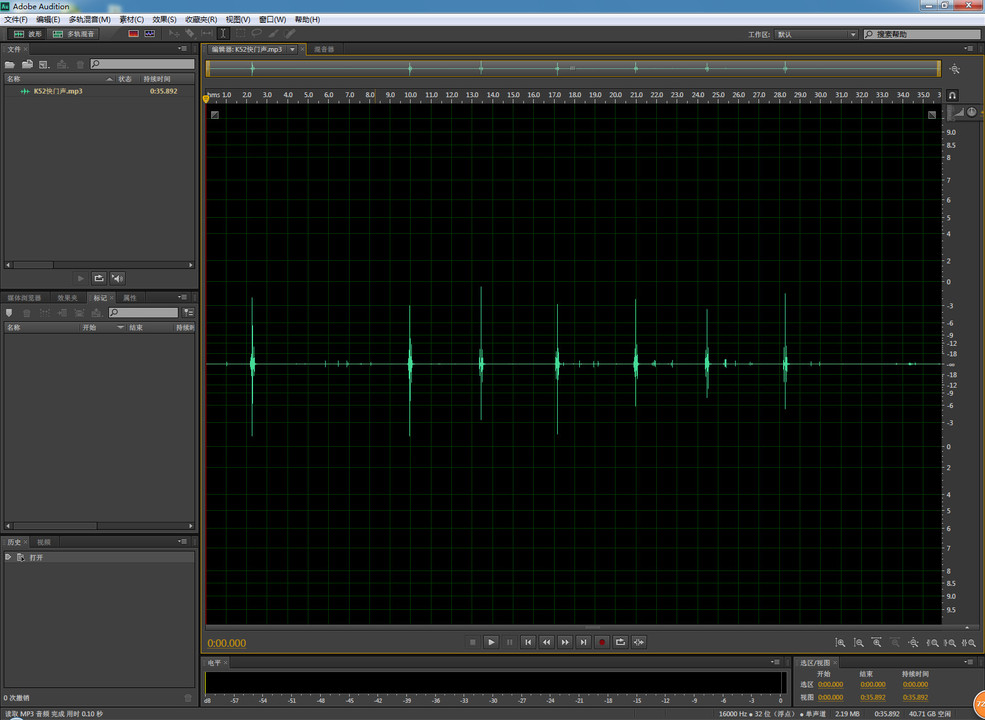This screenshot has width=985, height=720.
Task: Stop playback in the transport
Action: coord(472,641)
